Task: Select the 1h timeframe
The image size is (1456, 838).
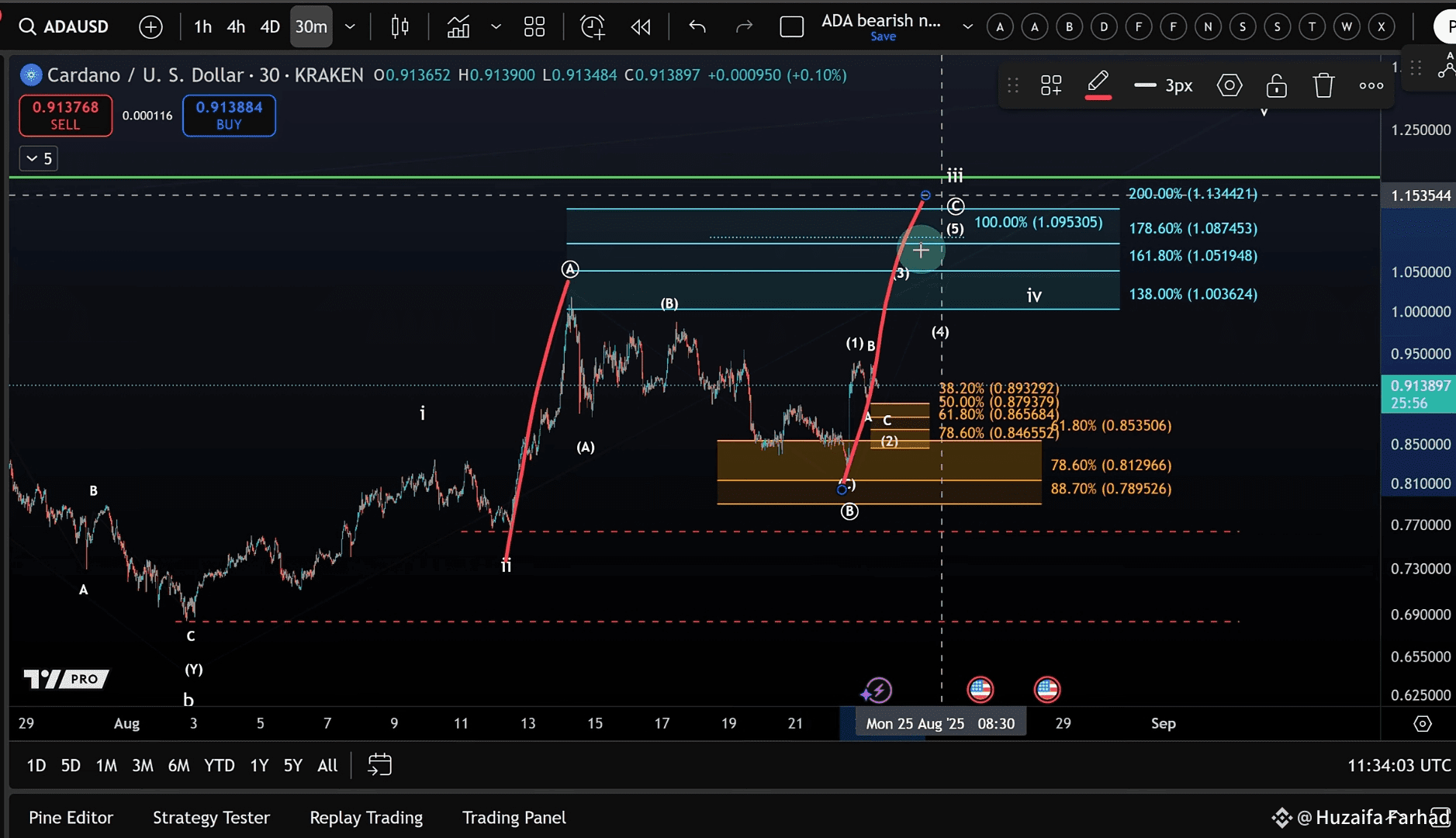Action: (202, 27)
